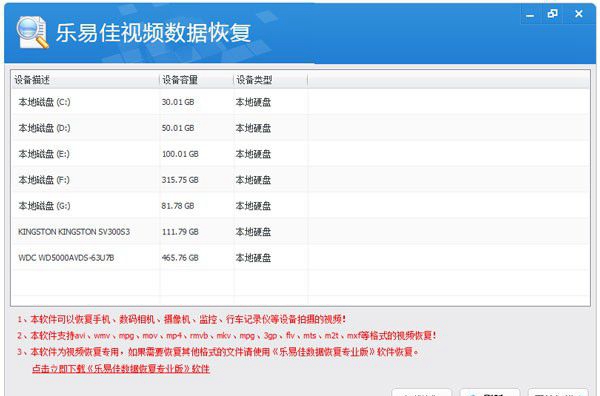Close the video recovery application window

pos(579,14)
